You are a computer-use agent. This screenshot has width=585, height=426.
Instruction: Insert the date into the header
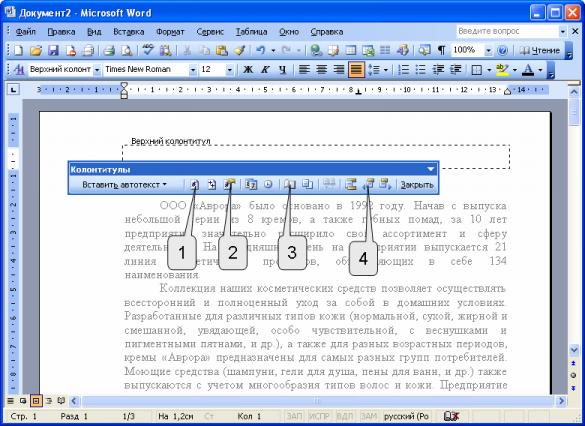[x=251, y=185]
